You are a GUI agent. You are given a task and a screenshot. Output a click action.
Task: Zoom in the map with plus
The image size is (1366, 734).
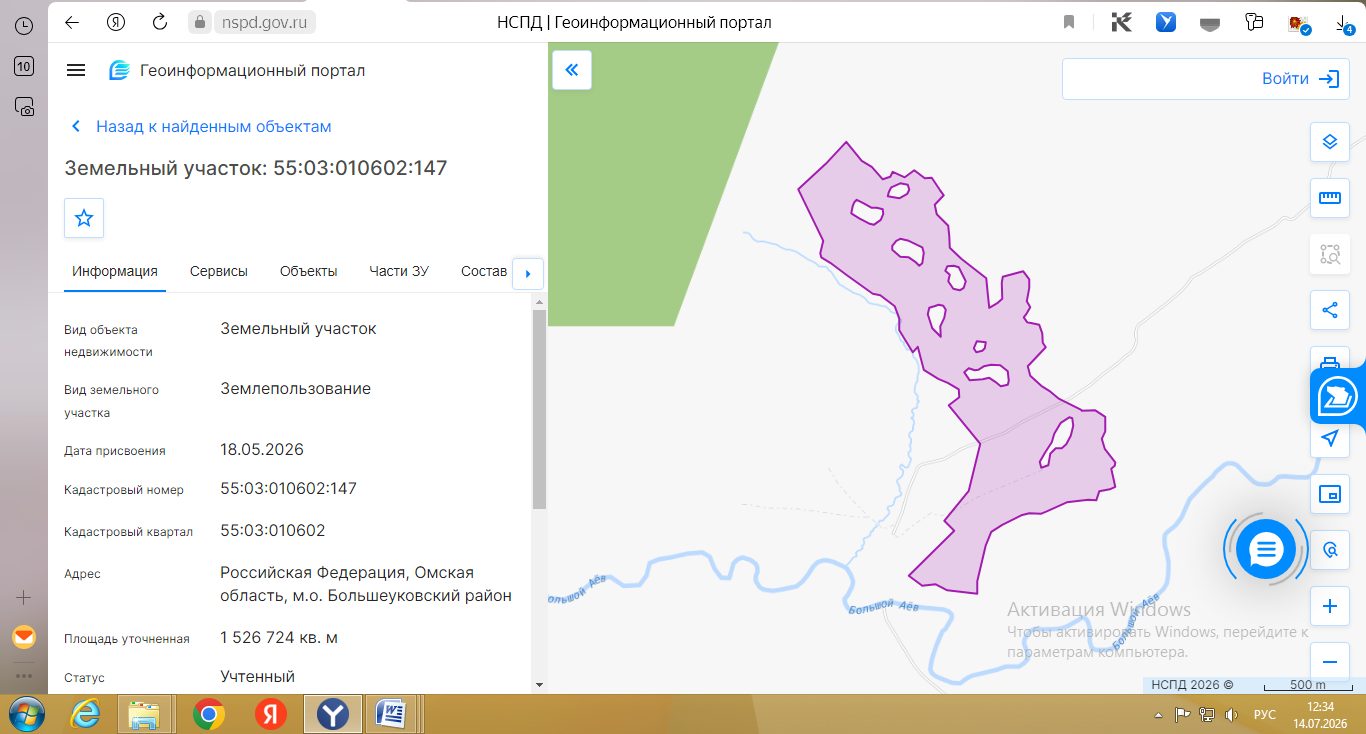[1330, 606]
